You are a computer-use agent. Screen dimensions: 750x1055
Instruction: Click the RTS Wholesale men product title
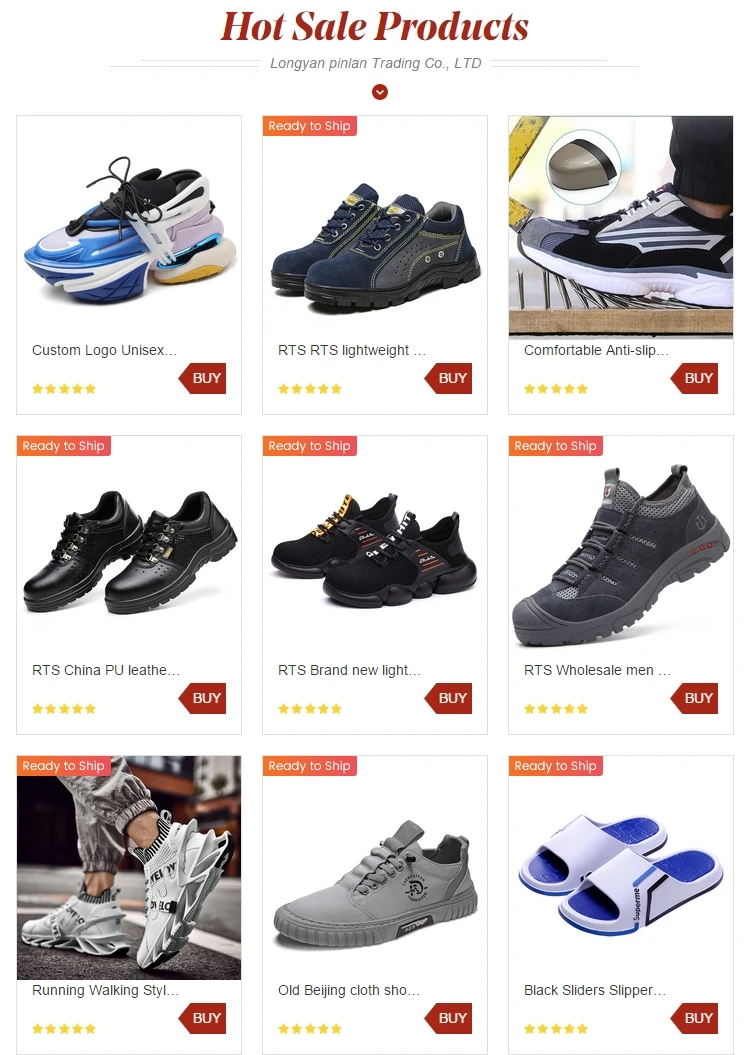point(597,670)
